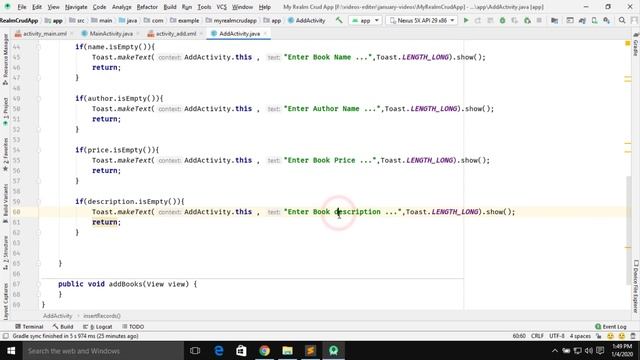640x360 pixels.
Task: Click the Debug app bug icon
Action: coord(502,20)
